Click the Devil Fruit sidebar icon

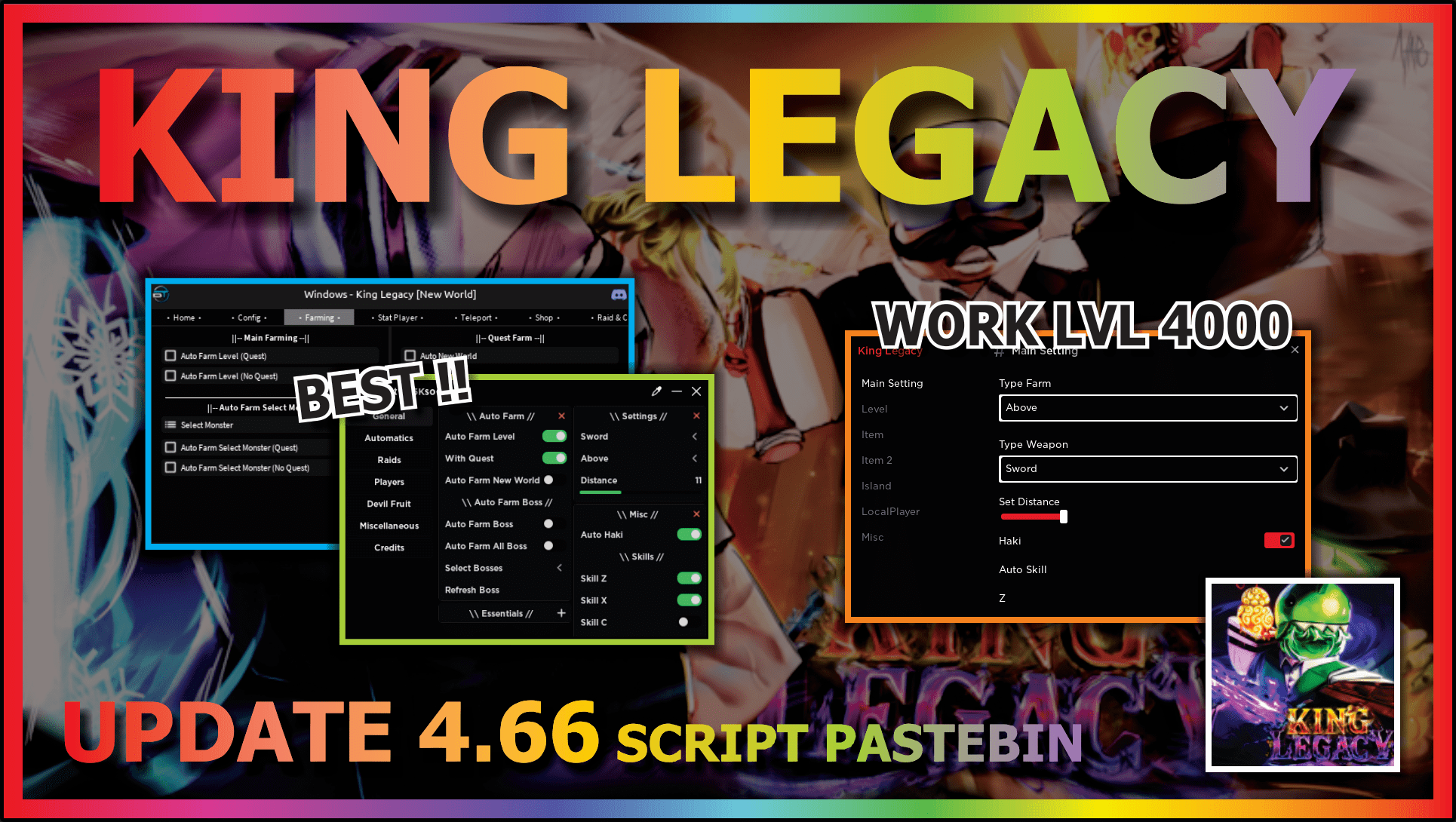point(389,504)
